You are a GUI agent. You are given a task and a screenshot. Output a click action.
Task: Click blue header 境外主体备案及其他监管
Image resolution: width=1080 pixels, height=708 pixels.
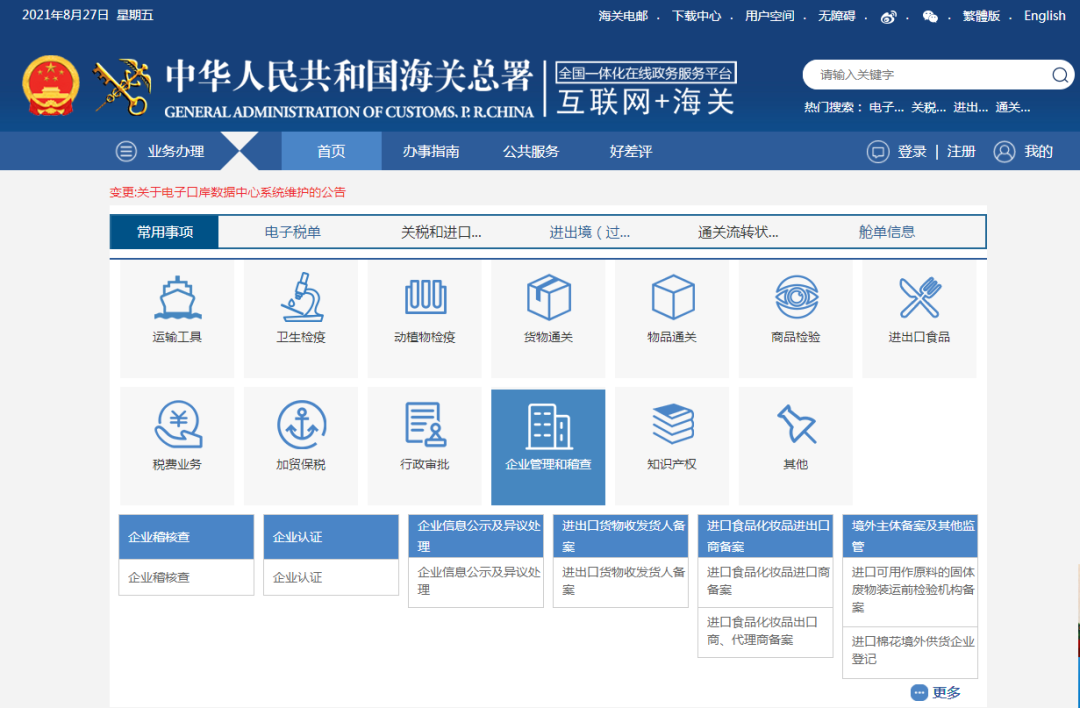pos(910,537)
